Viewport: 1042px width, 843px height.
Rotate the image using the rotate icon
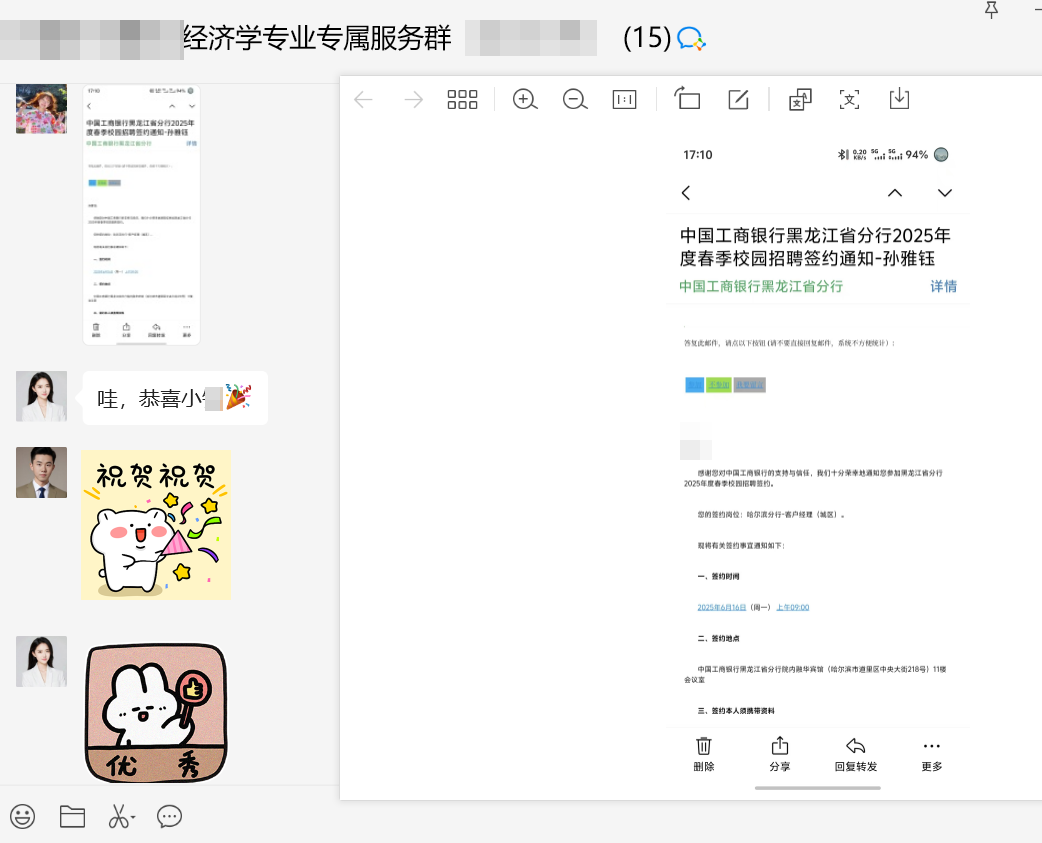687,98
